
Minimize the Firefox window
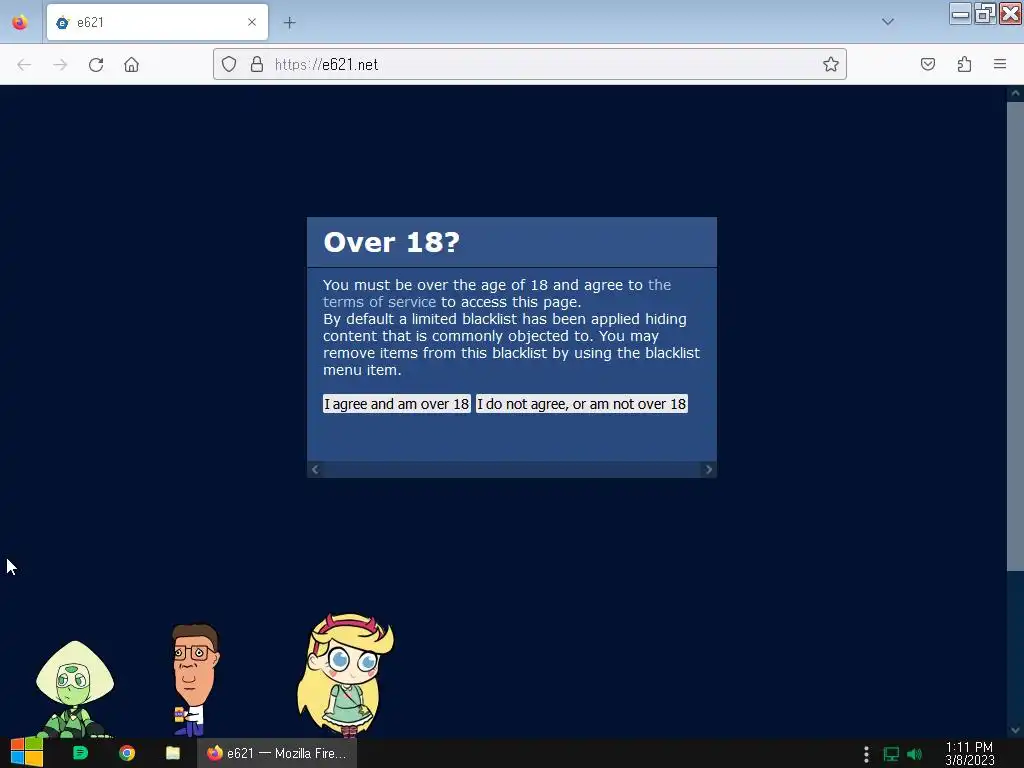[x=960, y=14]
